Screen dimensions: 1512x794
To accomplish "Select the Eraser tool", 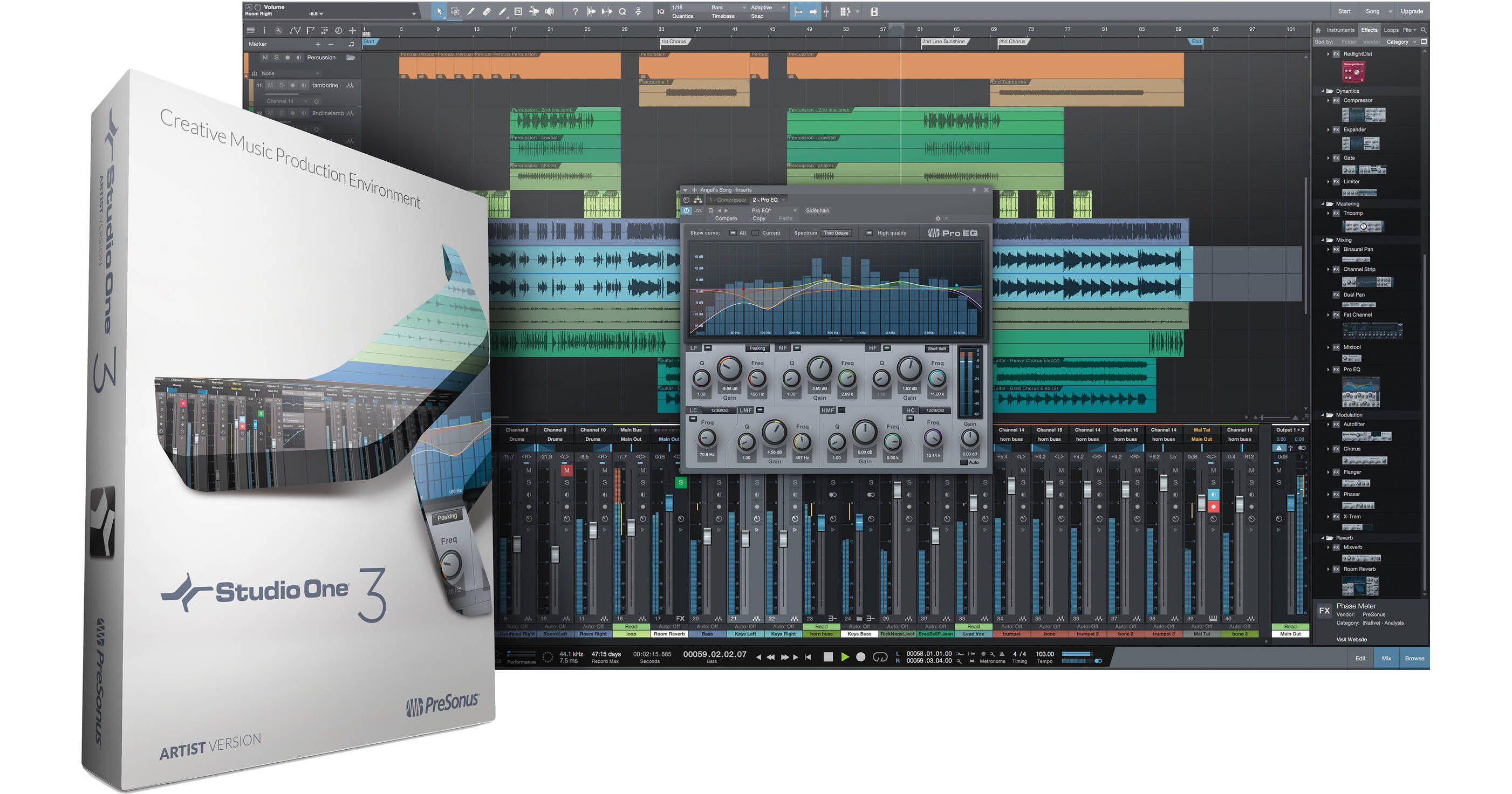I will click(487, 11).
